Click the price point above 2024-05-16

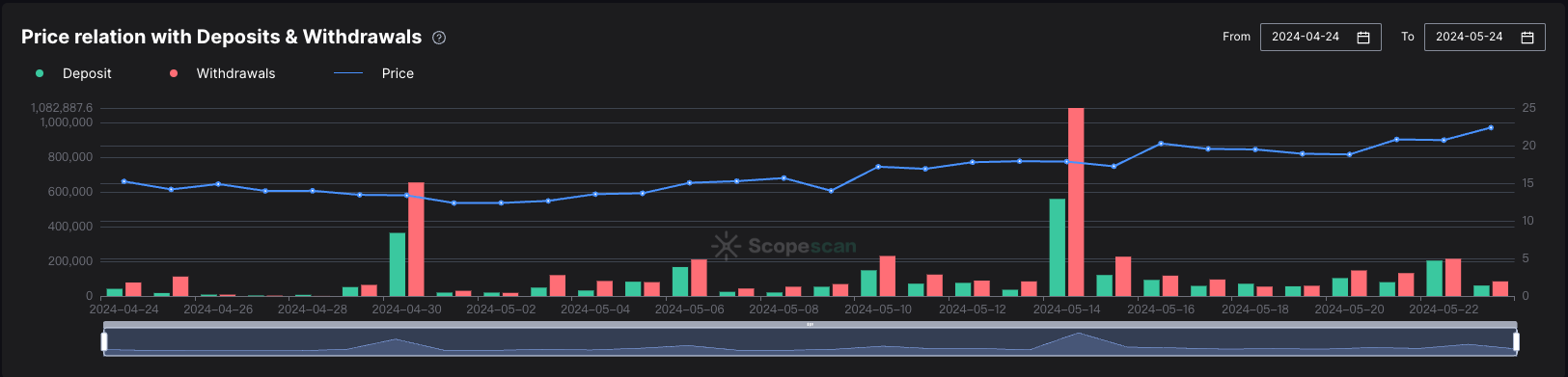[x=1161, y=143]
